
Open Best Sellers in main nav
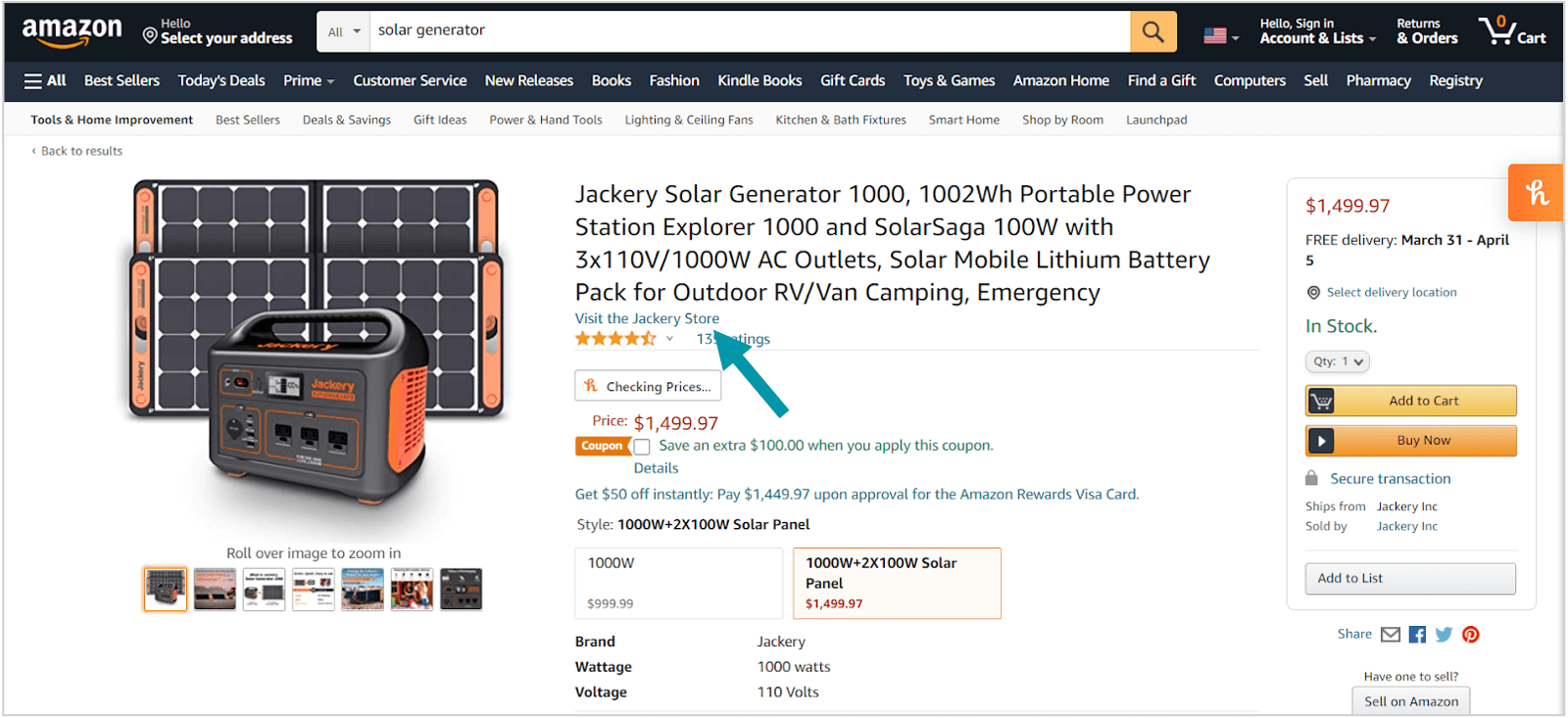click(x=122, y=80)
